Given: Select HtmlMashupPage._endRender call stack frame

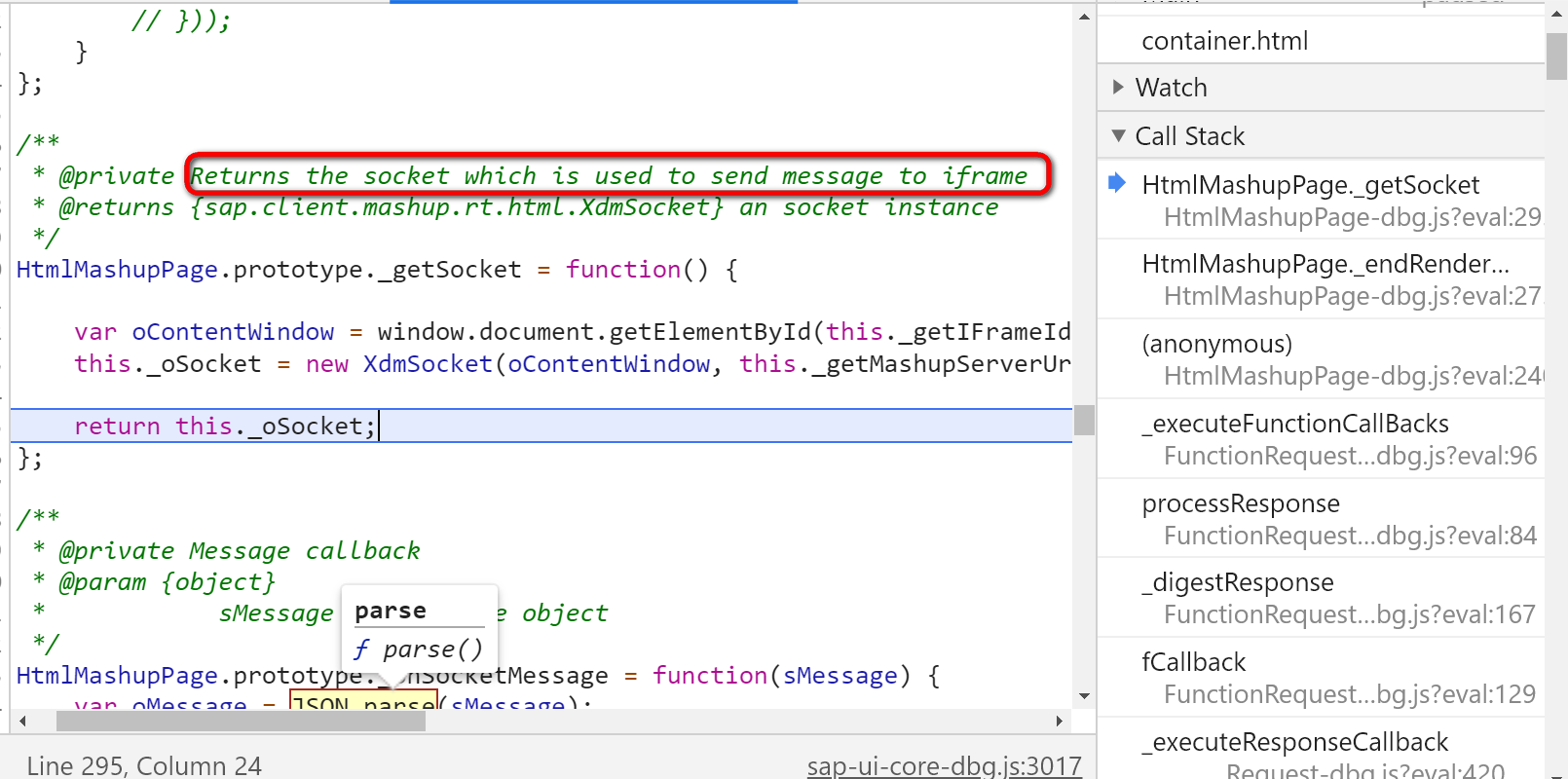Looking at the screenshot, I should pyautogui.click(x=1321, y=279).
